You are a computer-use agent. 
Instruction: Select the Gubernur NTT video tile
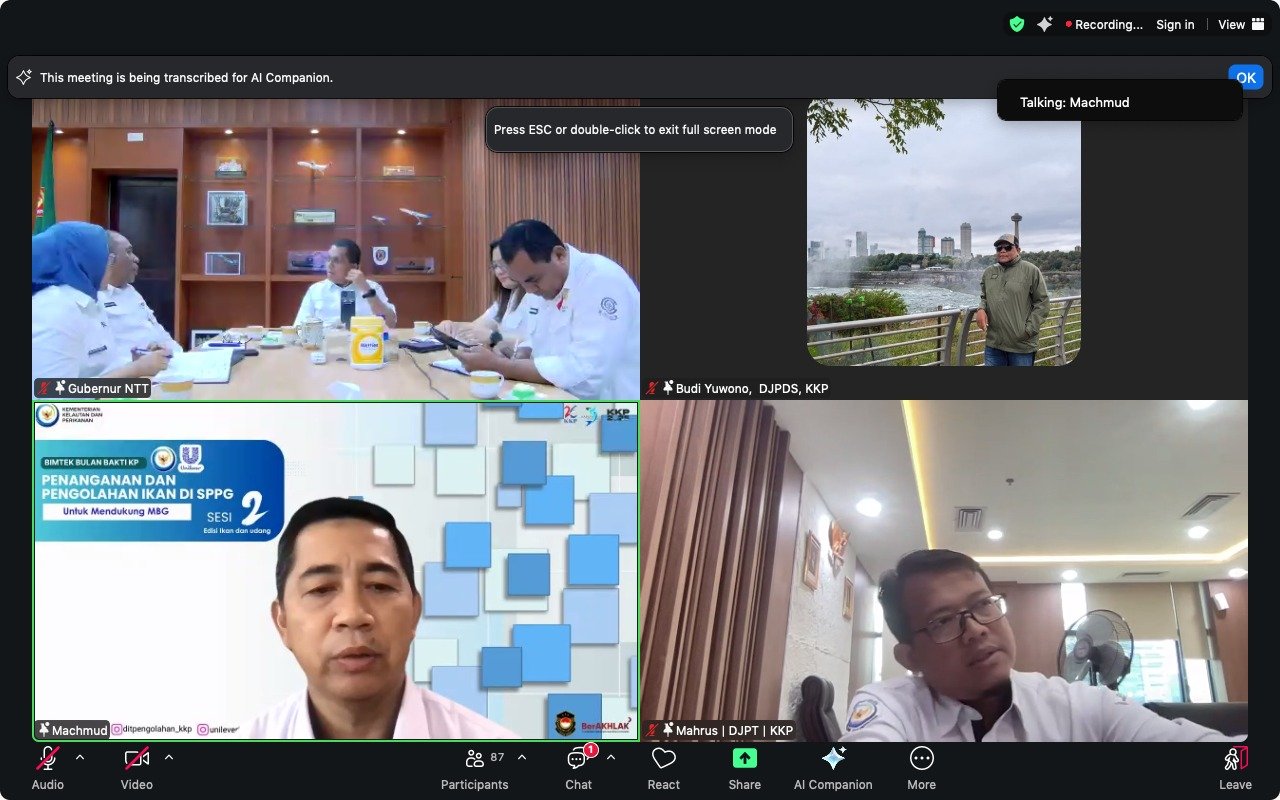click(x=336, y=250)
